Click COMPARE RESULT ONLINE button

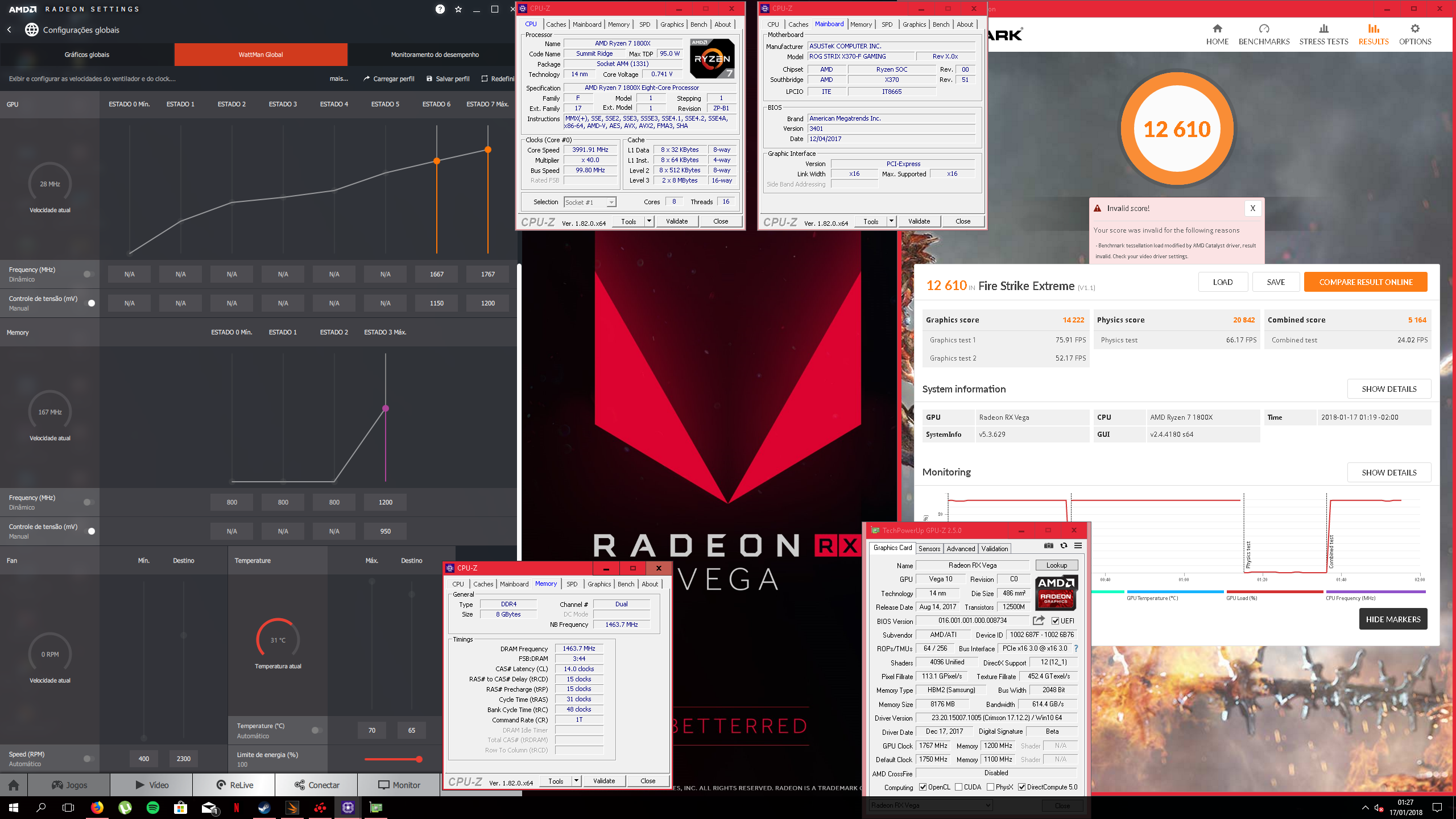(x=1366, y=282)
